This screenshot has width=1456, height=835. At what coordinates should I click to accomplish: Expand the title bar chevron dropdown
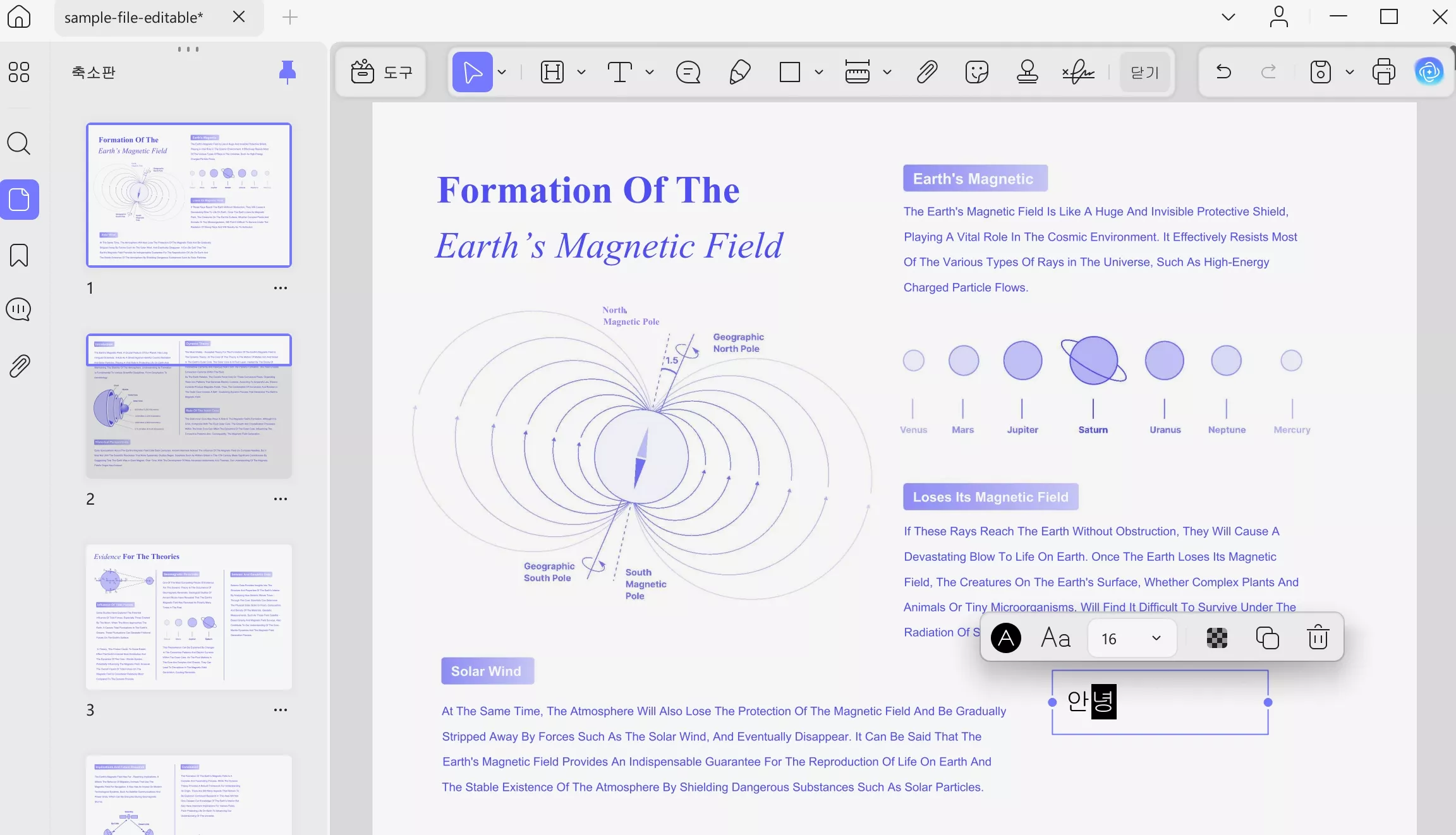pos(1228,17)
